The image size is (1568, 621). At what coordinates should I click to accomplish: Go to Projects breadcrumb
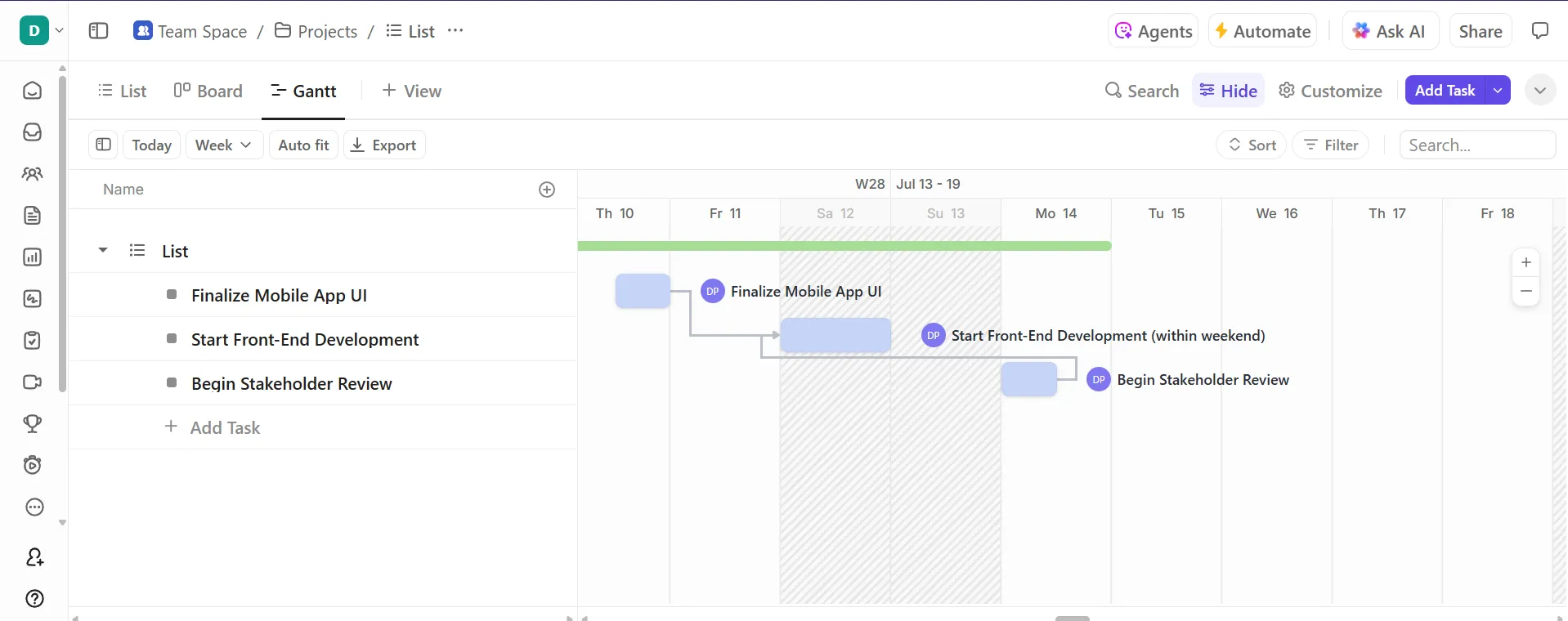[x=316, y=31]
